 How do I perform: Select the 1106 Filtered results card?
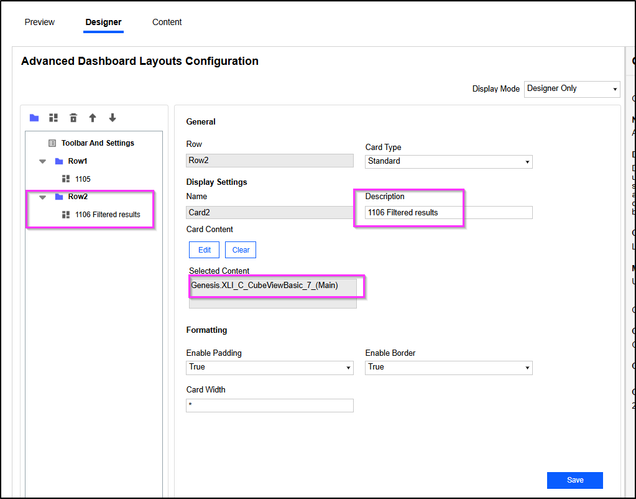coord(107,214)
